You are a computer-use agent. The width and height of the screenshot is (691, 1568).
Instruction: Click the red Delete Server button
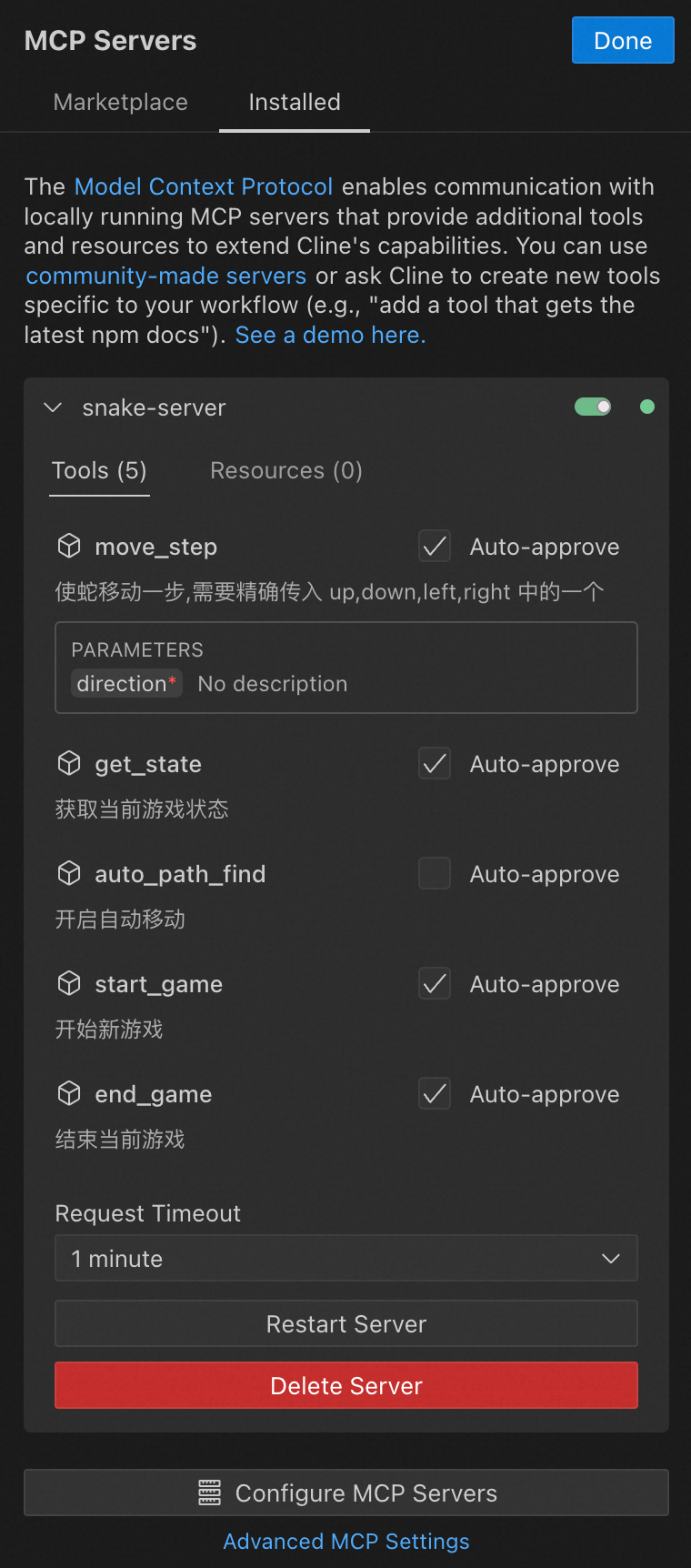coord(345,1385)
